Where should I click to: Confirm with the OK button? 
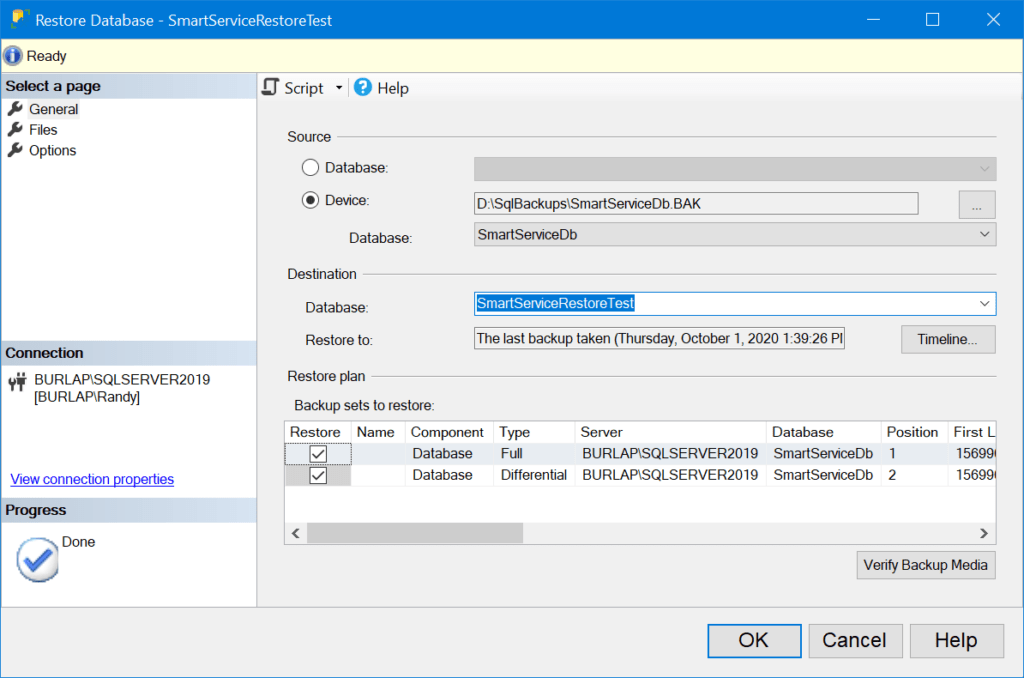[x=754, y=640]
